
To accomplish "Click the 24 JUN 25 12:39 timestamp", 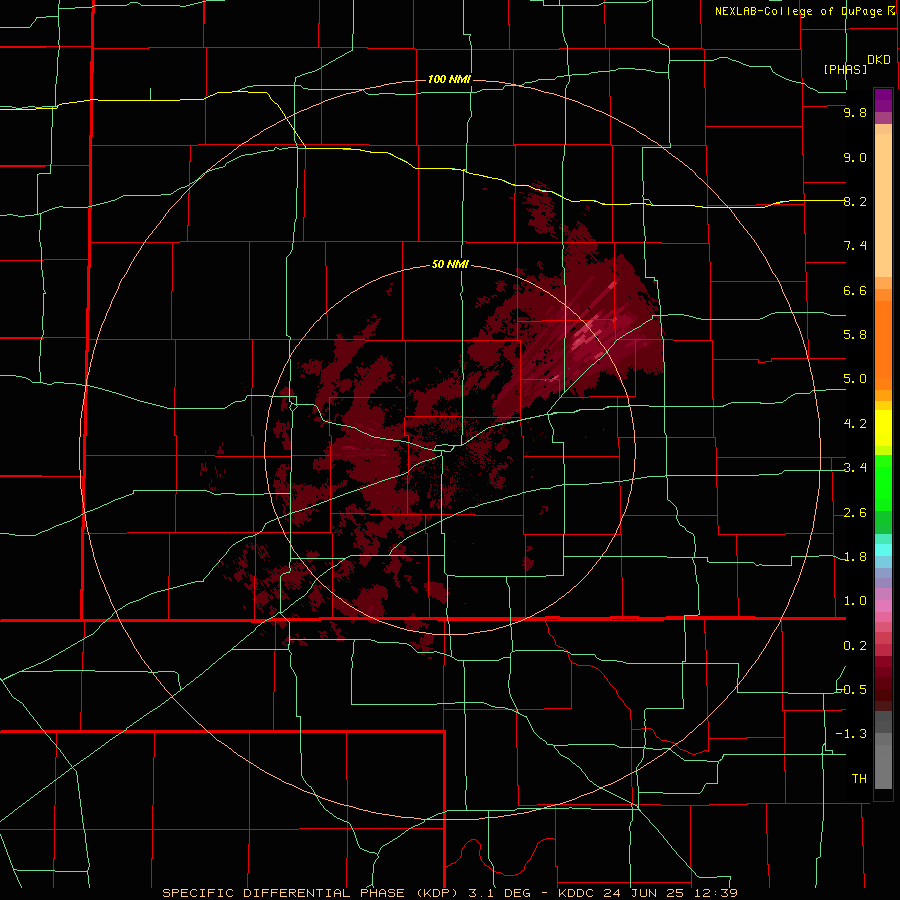I will 672,893.
